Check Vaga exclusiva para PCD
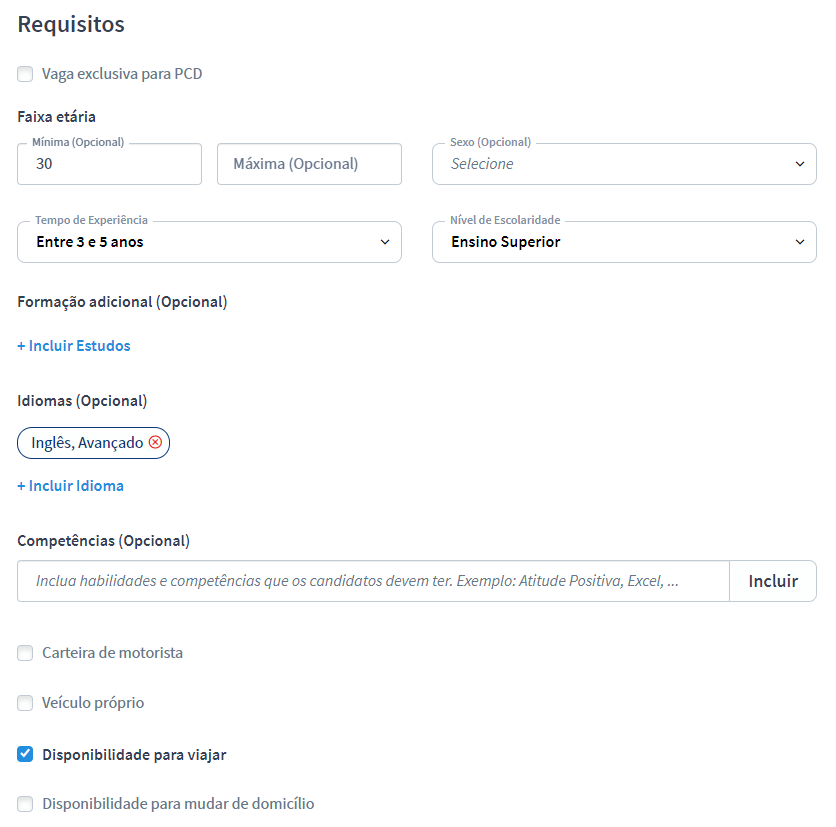 (25, 74)
